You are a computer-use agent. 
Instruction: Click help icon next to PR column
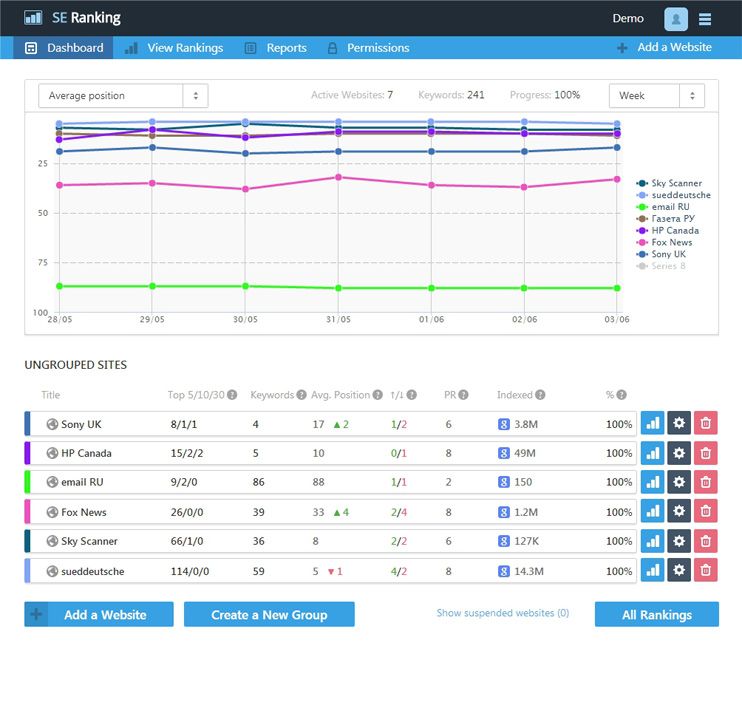(463, 395)
